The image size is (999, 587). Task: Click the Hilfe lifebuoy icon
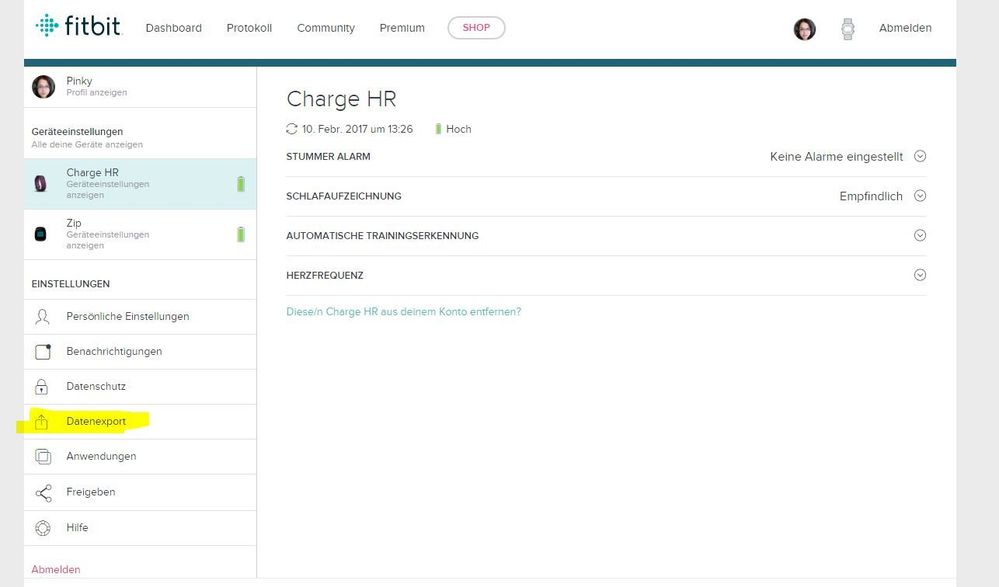pos(43,528)
